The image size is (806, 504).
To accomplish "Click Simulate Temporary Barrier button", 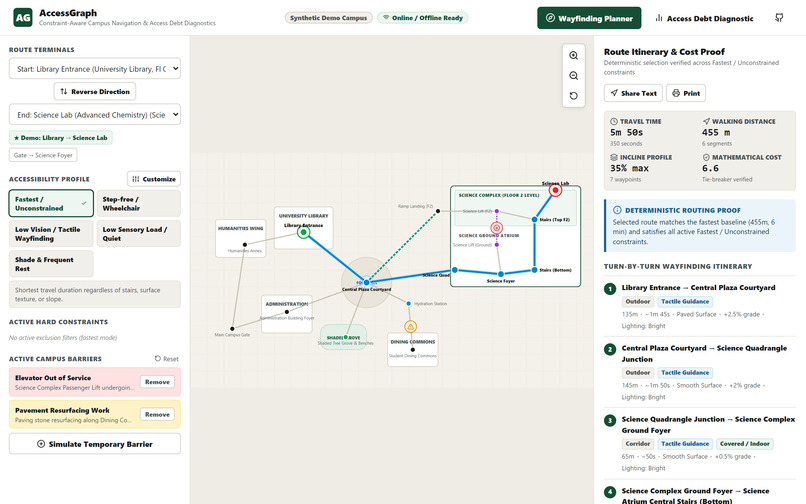I will (x=95, y=444).
